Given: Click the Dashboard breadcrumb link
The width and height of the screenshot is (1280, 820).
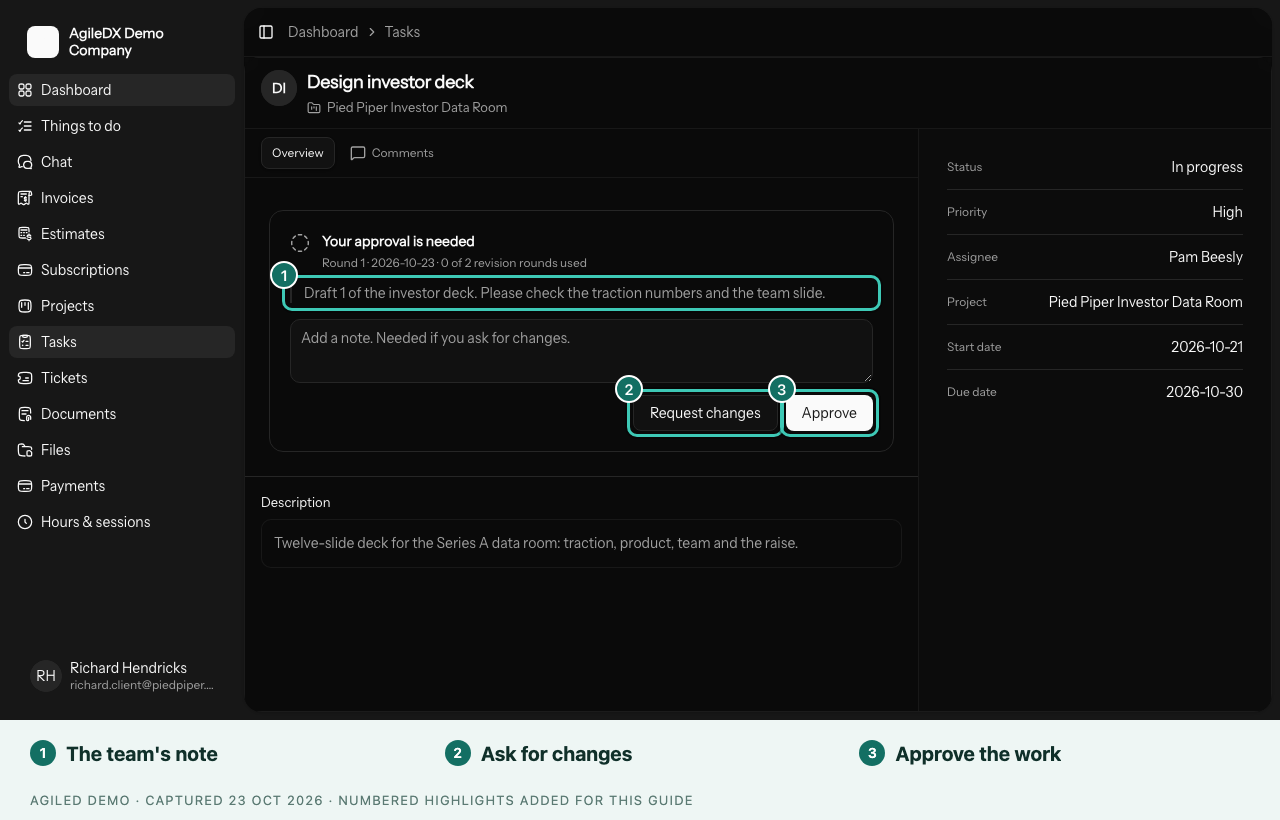Looking at the screenshot, I should pos(323,32).
